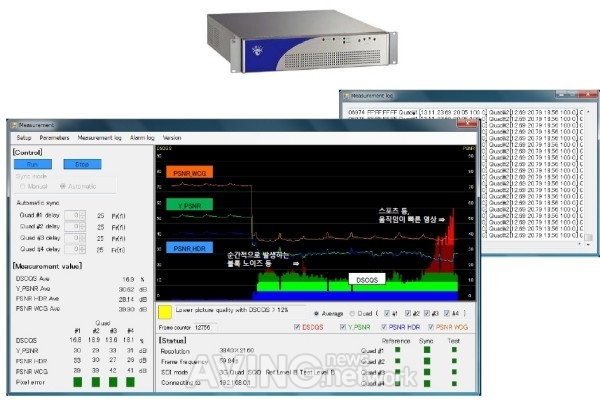Click the Measurement log window title icon

346,96
